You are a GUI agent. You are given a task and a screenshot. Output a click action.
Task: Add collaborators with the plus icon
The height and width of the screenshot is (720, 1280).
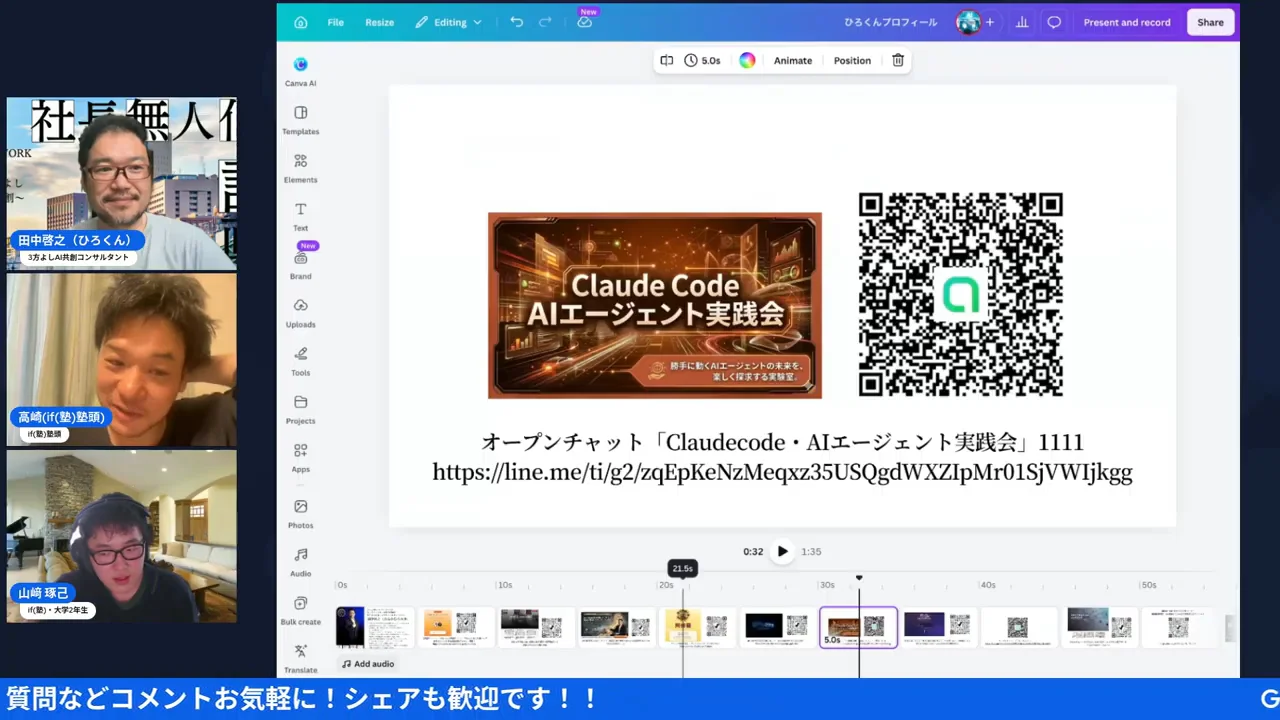coord(990,22)
